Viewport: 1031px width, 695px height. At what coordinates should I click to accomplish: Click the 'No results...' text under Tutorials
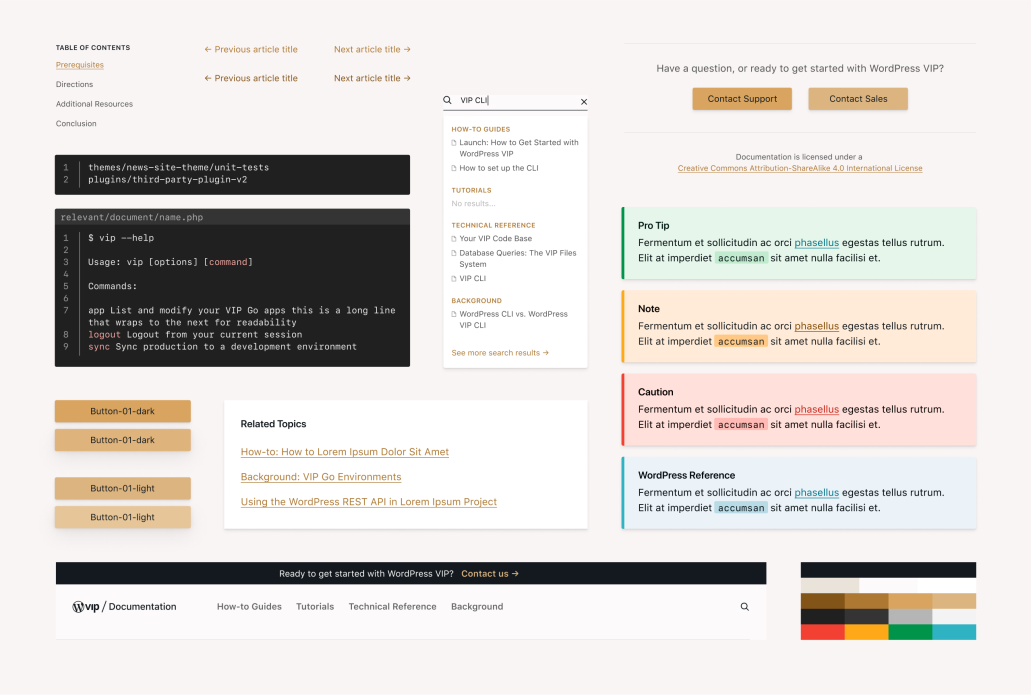(x=473, y=204)
